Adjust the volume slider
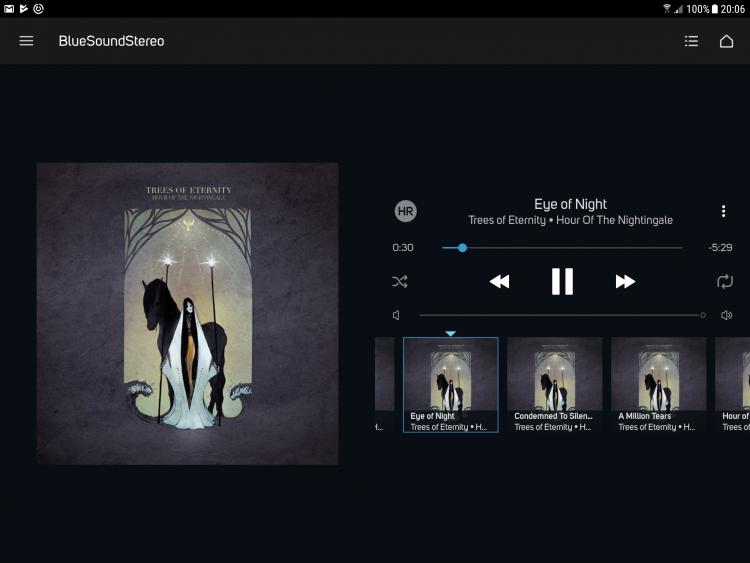This screenshot has height=563, width=750. [562, 315]
